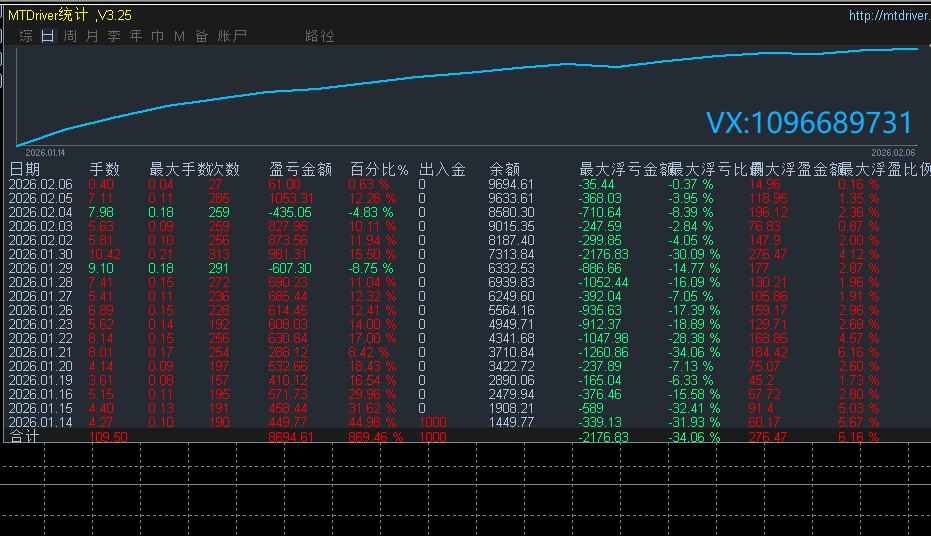Switch to the 综 summary tab

coord(26,36)
